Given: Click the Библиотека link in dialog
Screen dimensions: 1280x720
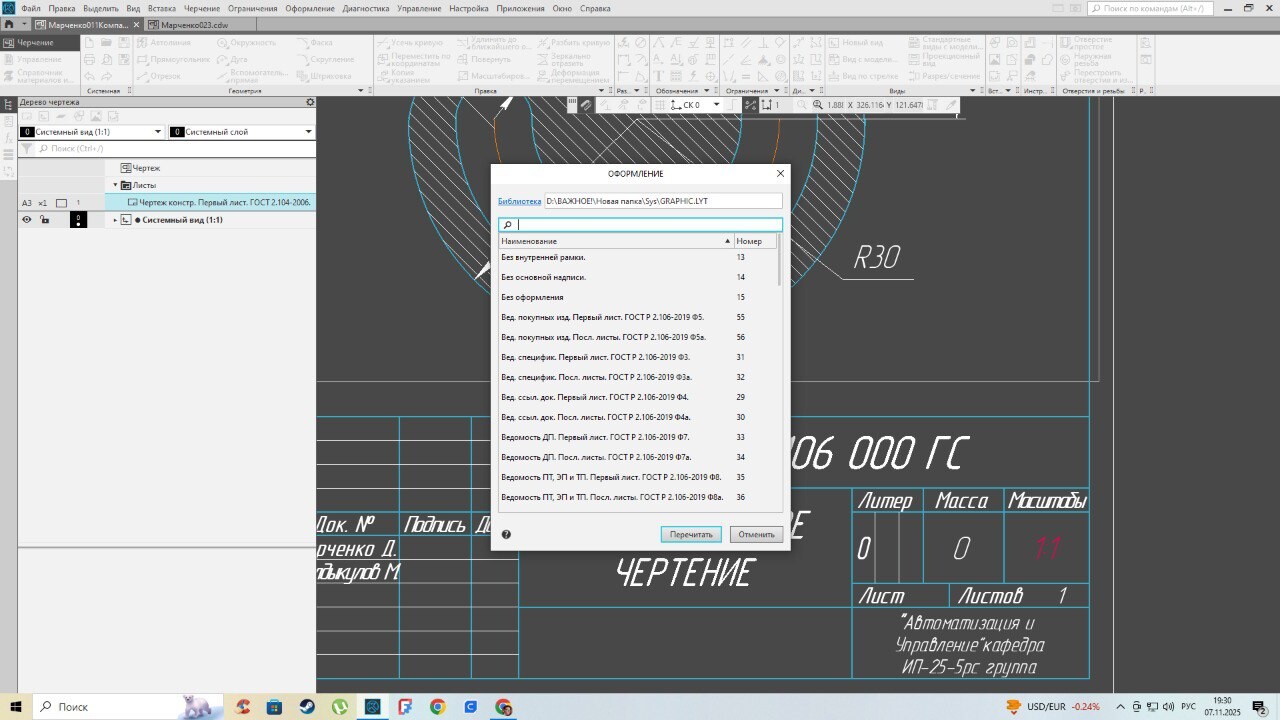Looking at the screenshot, I should pyautogui.click(x=519, y=201).
